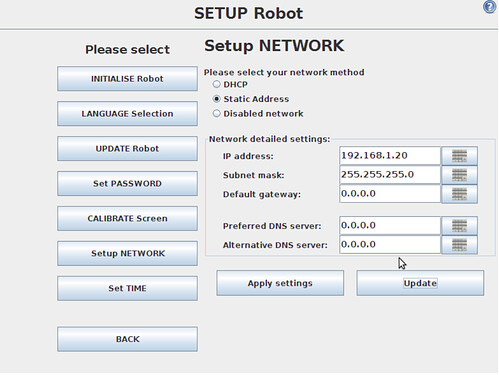
Task: Click 'Please select your network method' text
Action: 284,72
